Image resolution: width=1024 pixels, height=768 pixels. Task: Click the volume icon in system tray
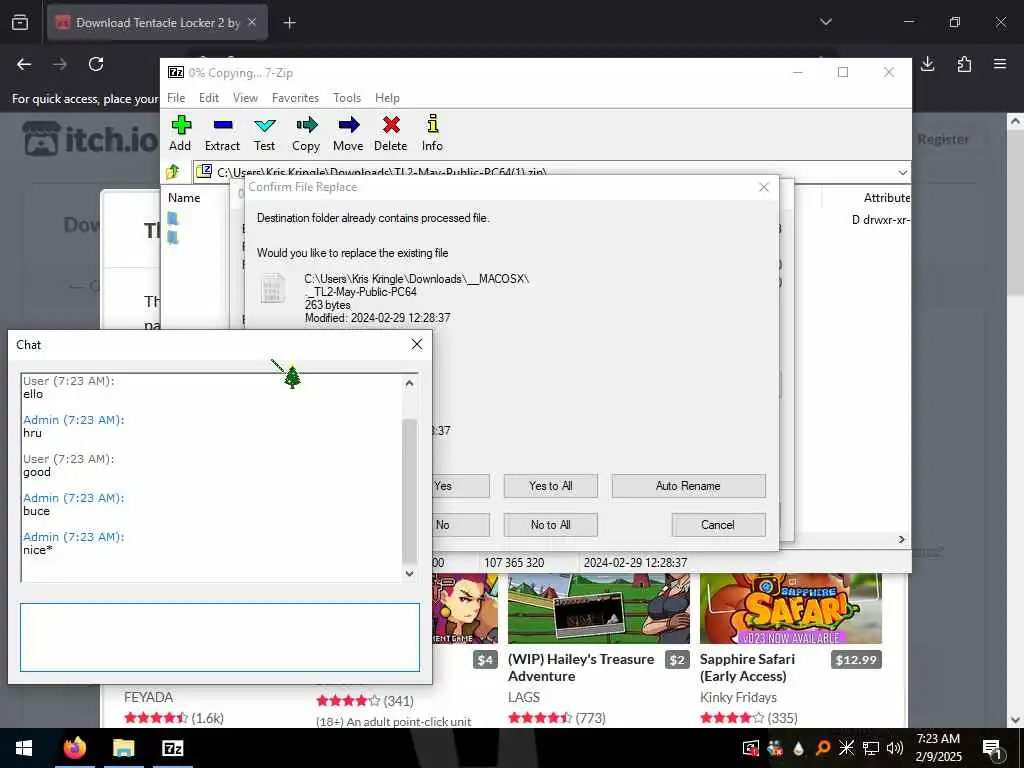[895, 748]
